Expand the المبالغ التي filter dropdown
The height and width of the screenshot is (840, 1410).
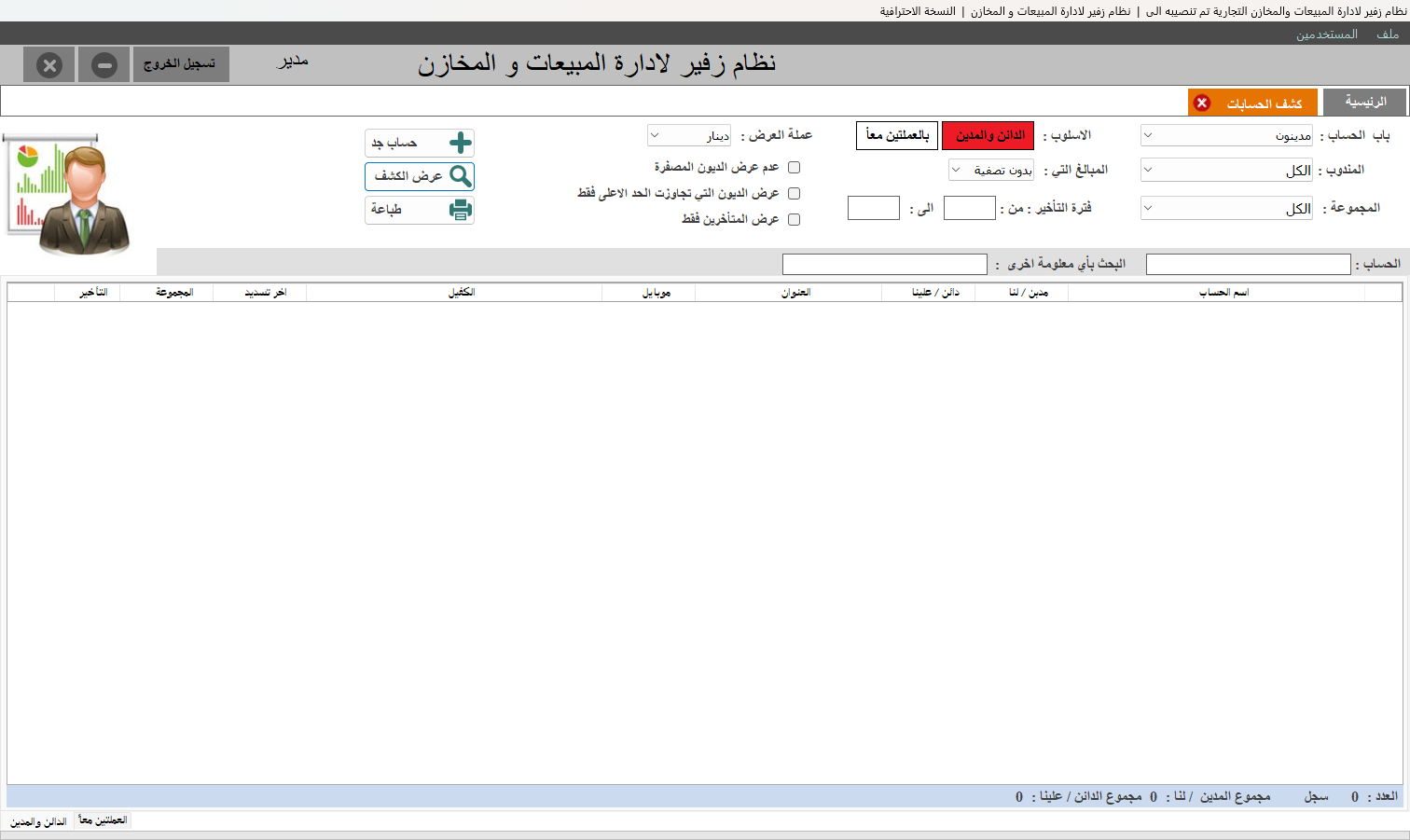(x=991, y=170)
